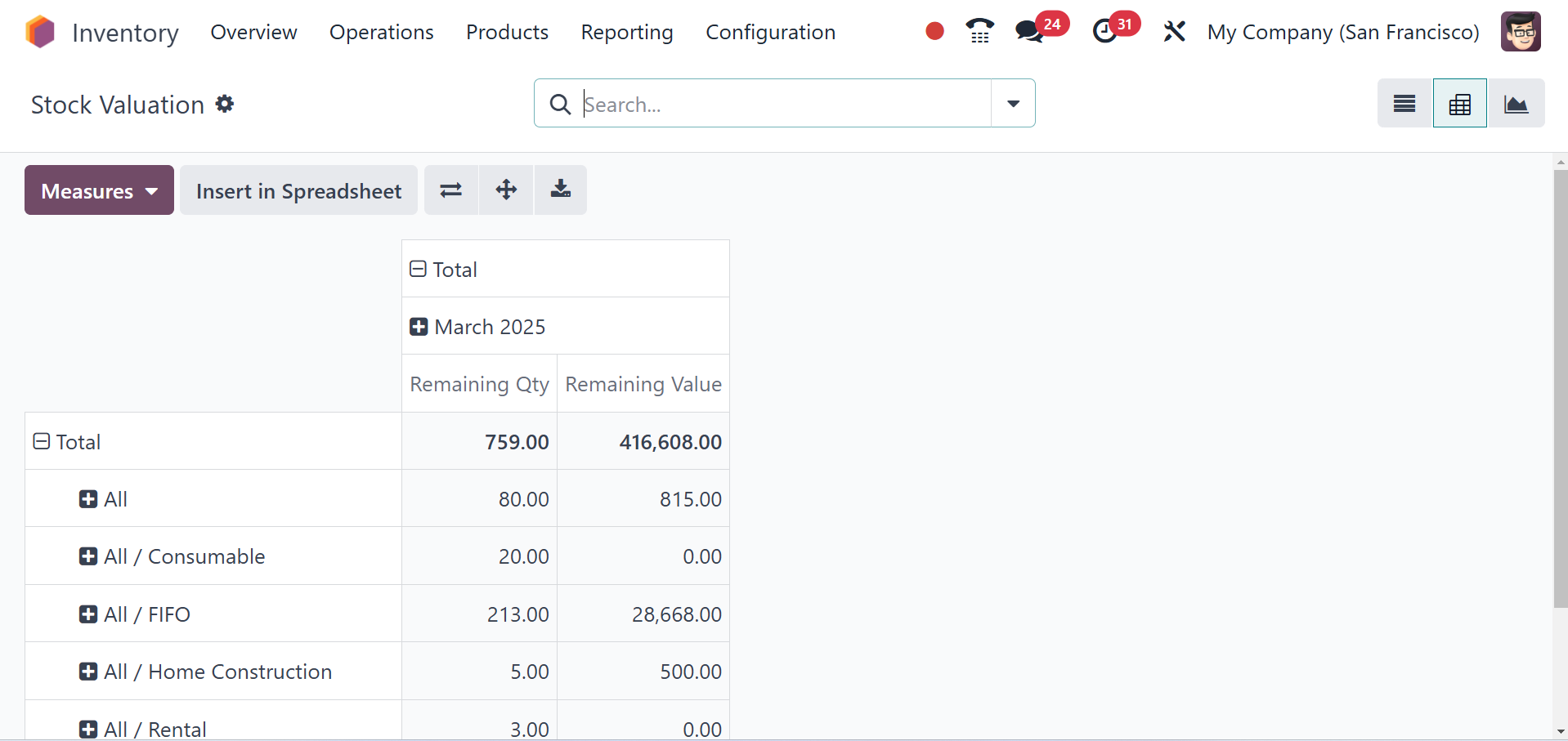The width and height of the screenshot is (1568, 741).
Task: Open the Reporting menu
Action: (x=626, y=32)
